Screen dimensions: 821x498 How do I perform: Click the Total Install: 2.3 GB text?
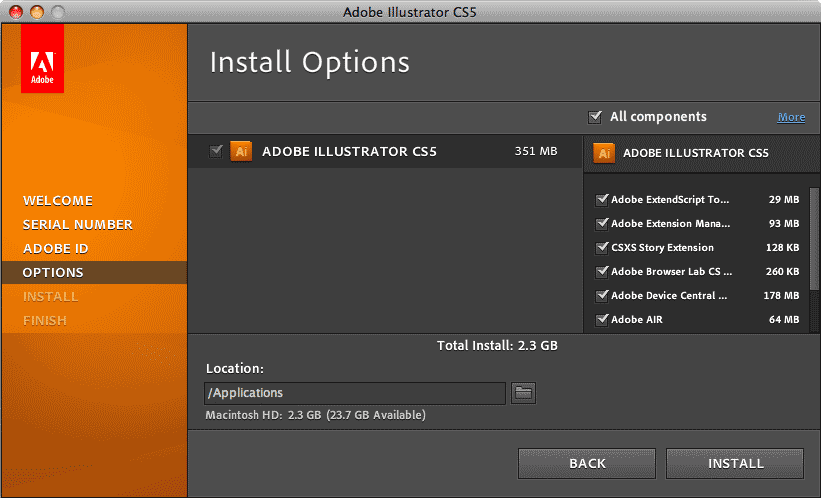click(497, 346)
